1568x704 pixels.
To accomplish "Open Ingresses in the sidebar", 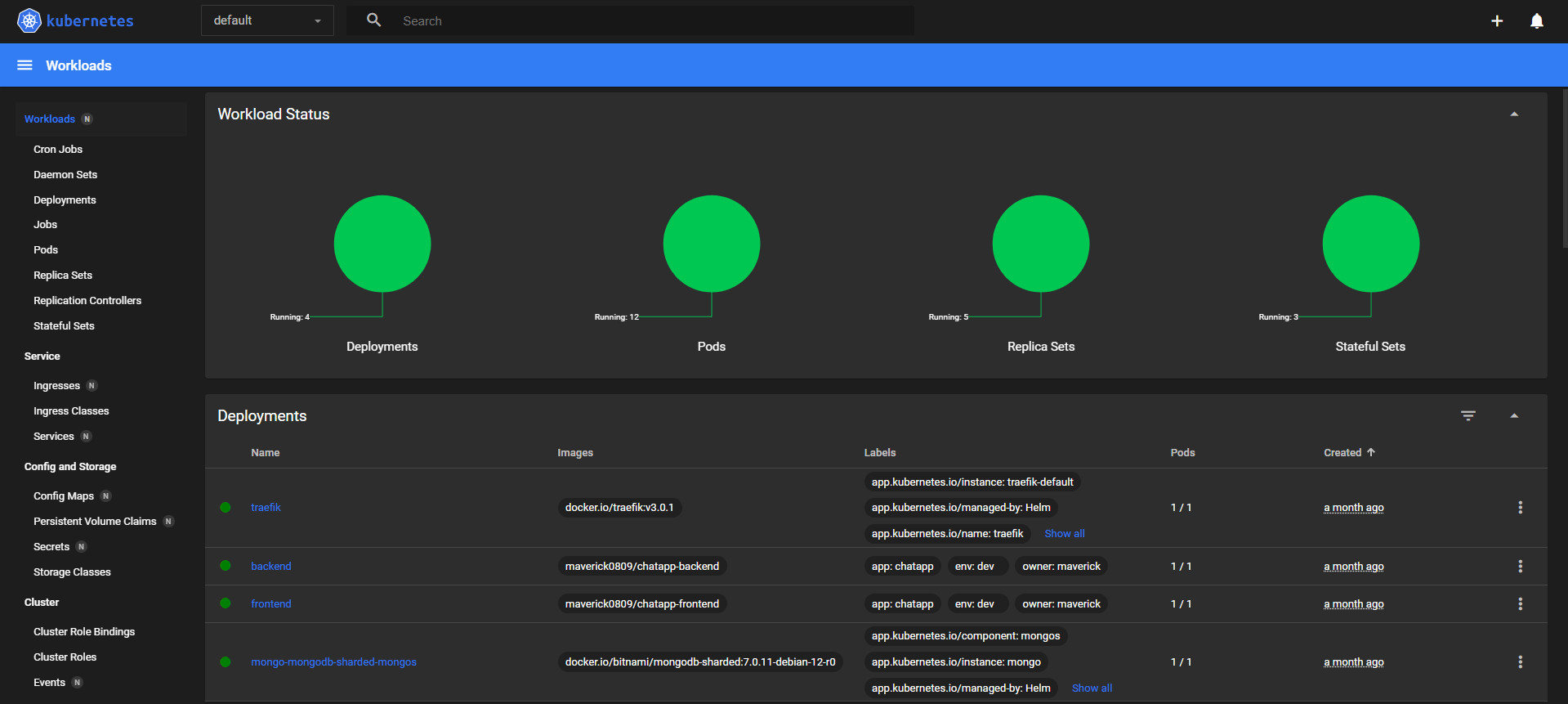I will coord(56,386).
